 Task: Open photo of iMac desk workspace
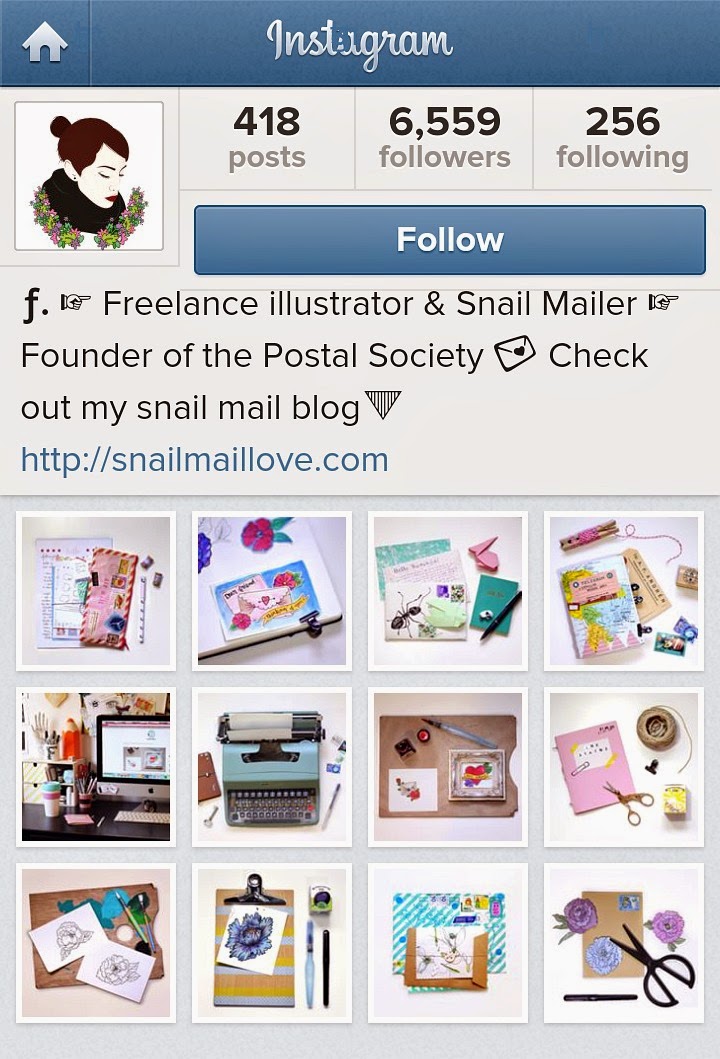[x=96, y=767]
